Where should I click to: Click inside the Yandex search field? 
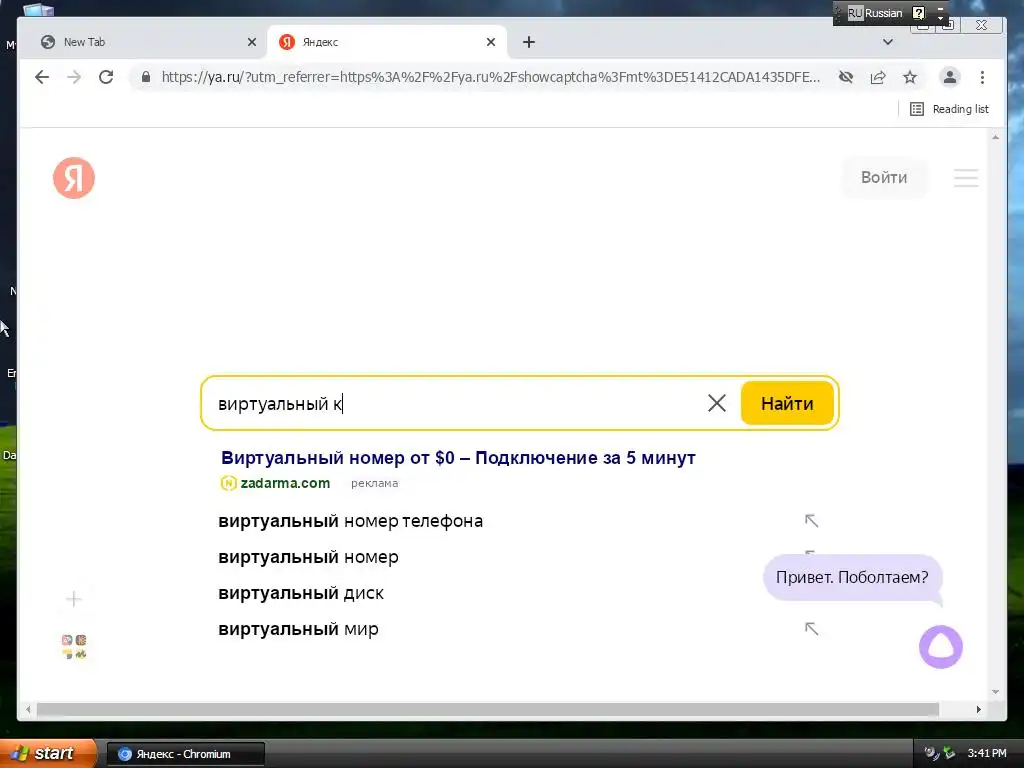[x=457, y=404]
